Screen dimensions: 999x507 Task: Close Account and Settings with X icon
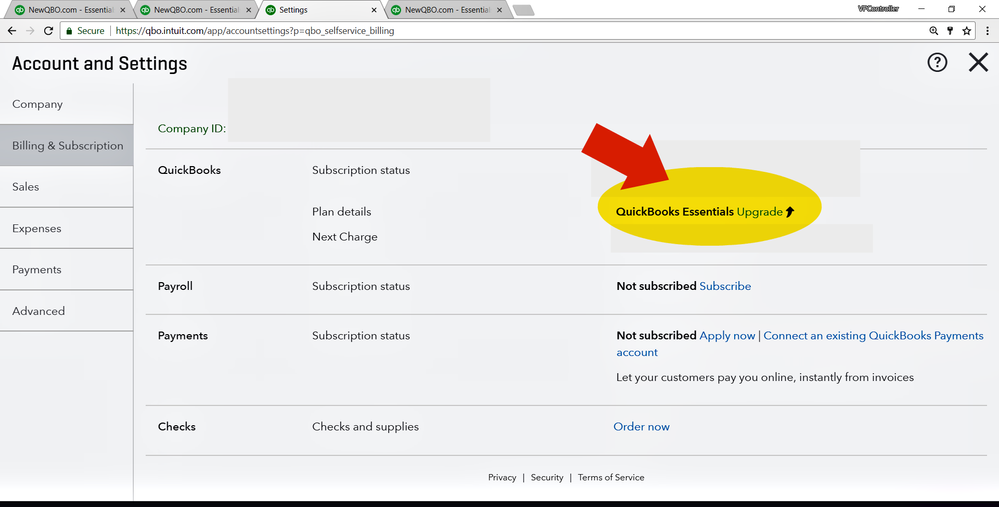(x=978, y=62)
